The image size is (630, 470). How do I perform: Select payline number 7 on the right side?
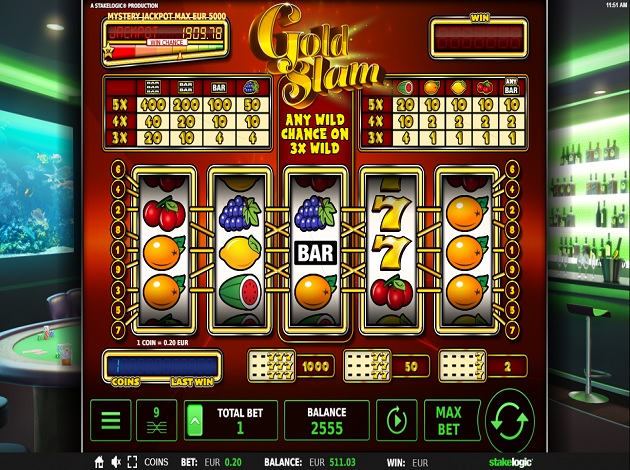[x=512, y=331]
